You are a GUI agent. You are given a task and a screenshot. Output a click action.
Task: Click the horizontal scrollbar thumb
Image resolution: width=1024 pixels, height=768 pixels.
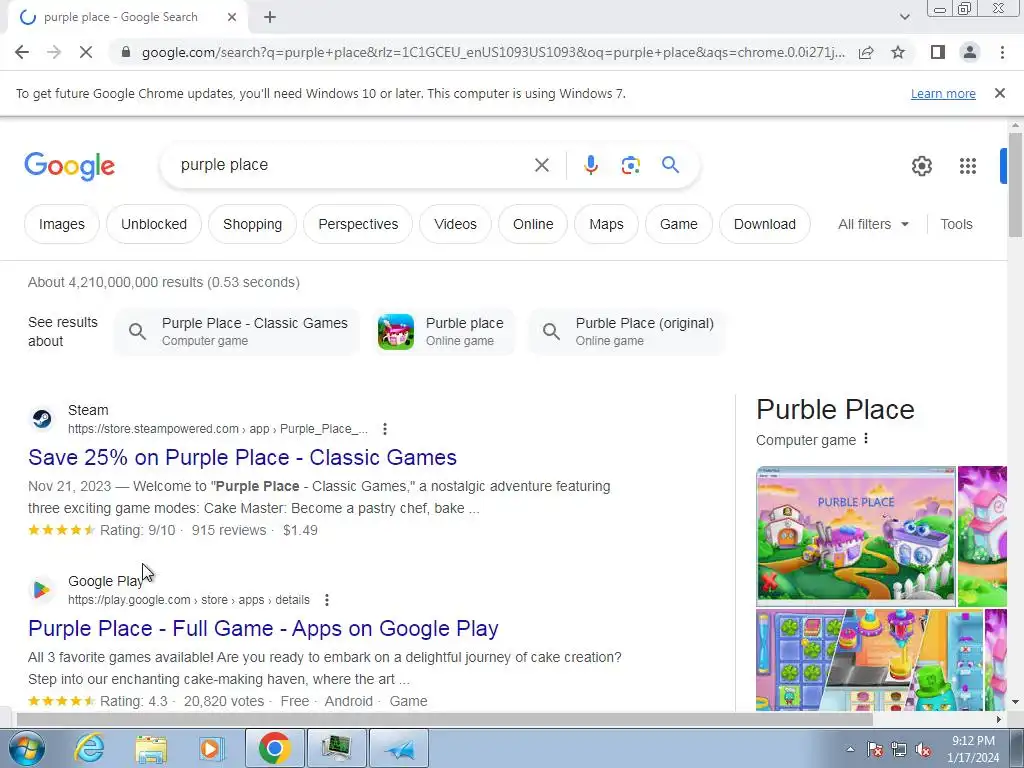tap(444, 719)
